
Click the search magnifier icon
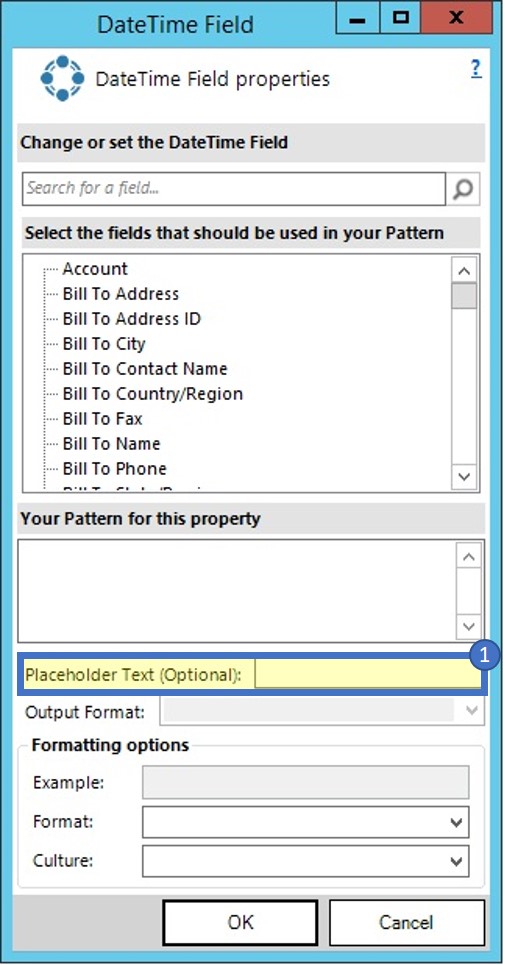tap(463, 189)
